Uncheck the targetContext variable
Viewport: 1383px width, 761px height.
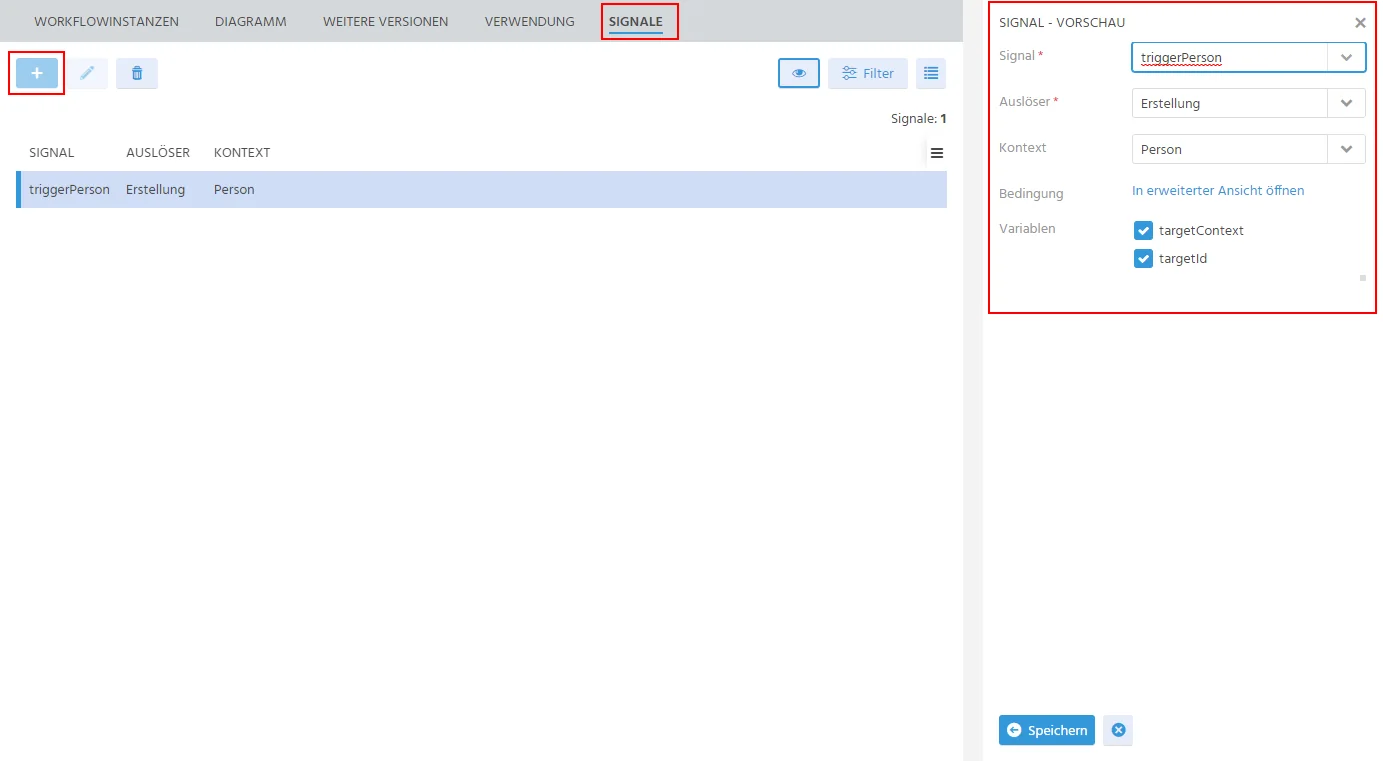(1143, 230)
